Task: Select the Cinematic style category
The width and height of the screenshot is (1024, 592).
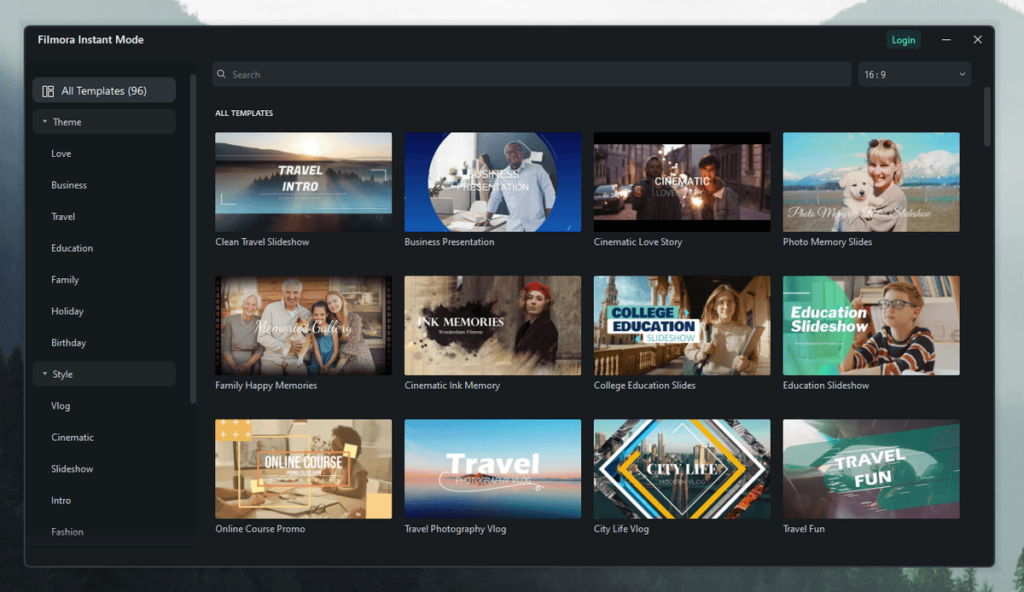Action: (72, 437)
